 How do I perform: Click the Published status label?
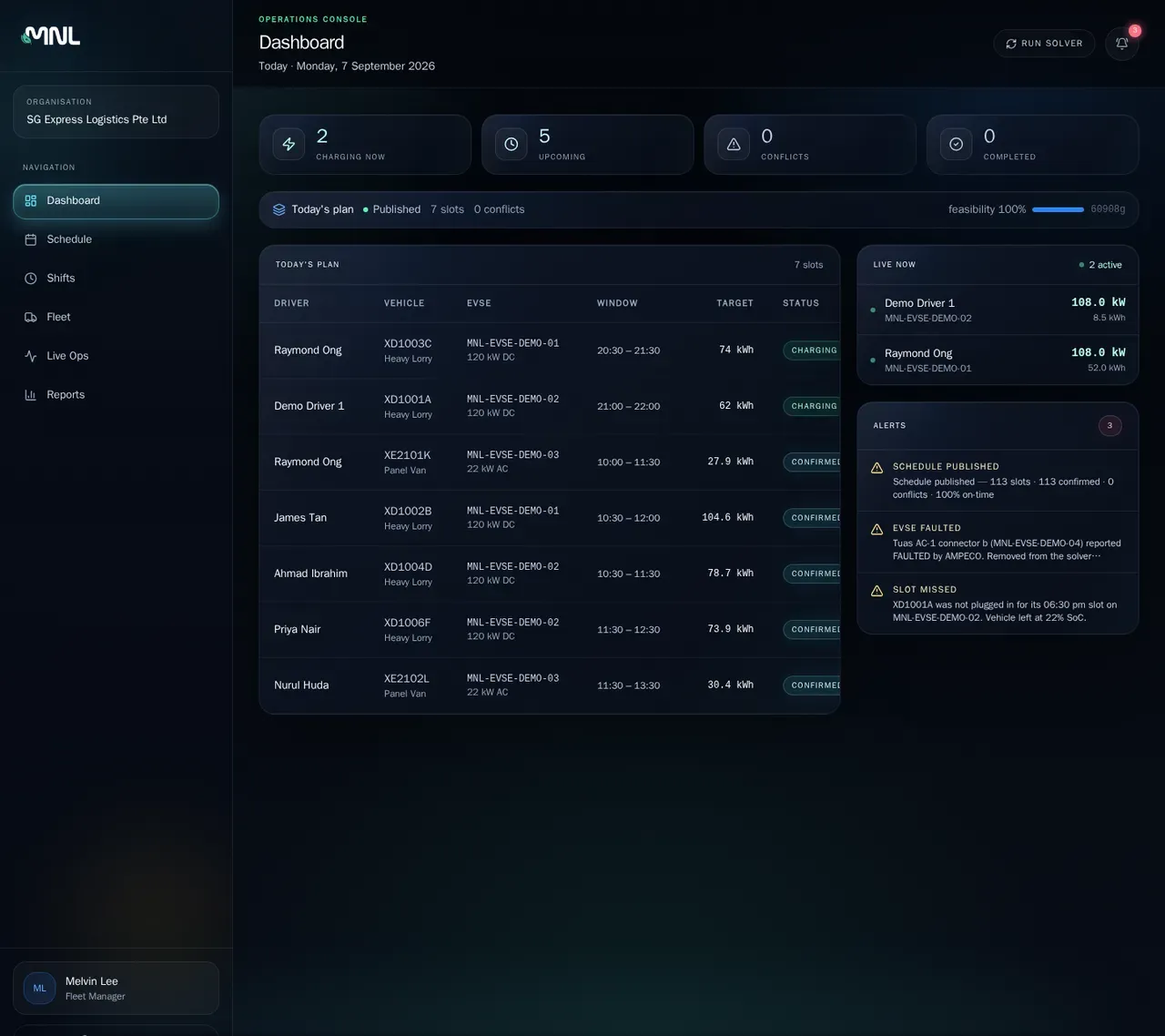[397, 209]
